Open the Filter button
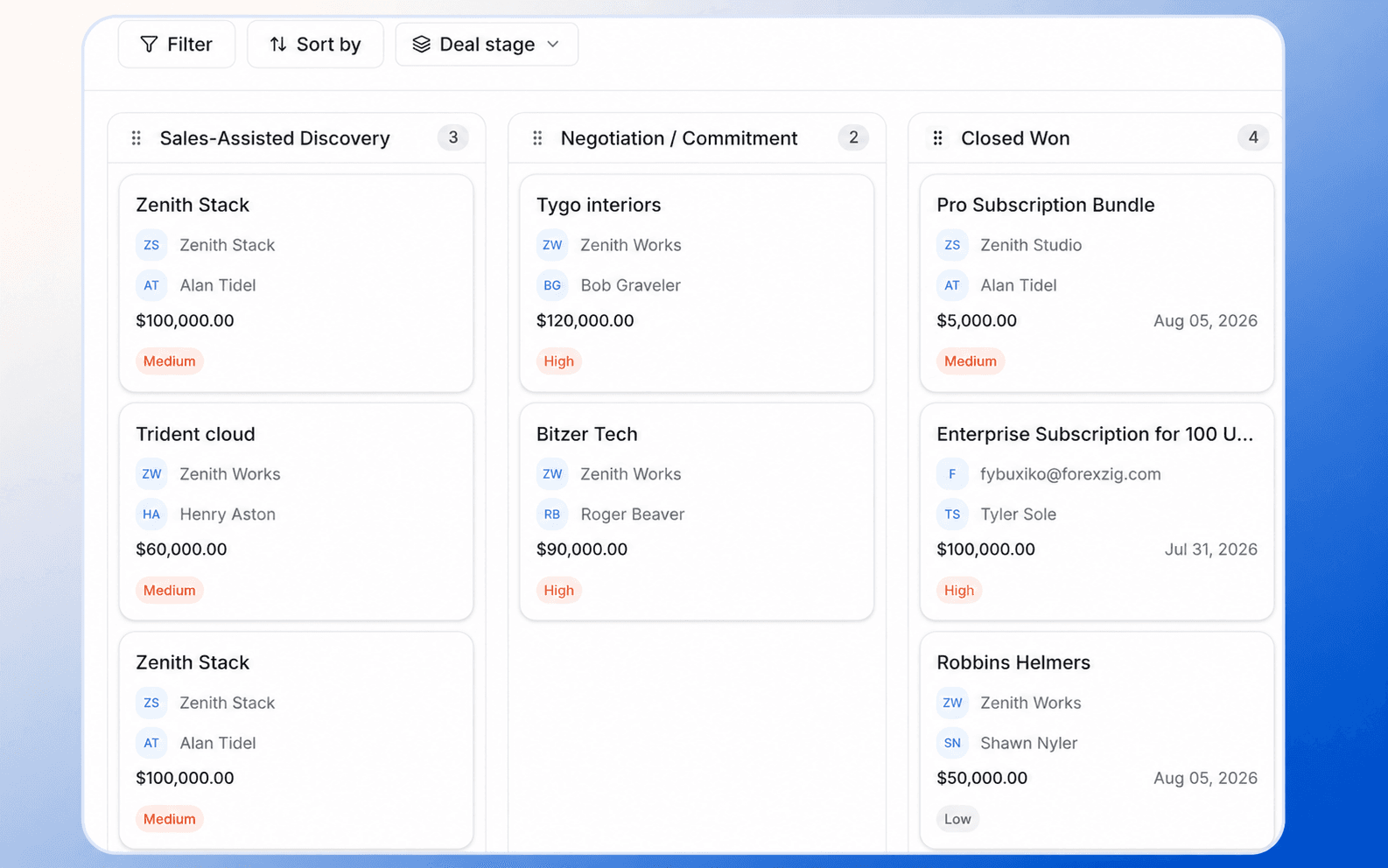 [177, 45]
